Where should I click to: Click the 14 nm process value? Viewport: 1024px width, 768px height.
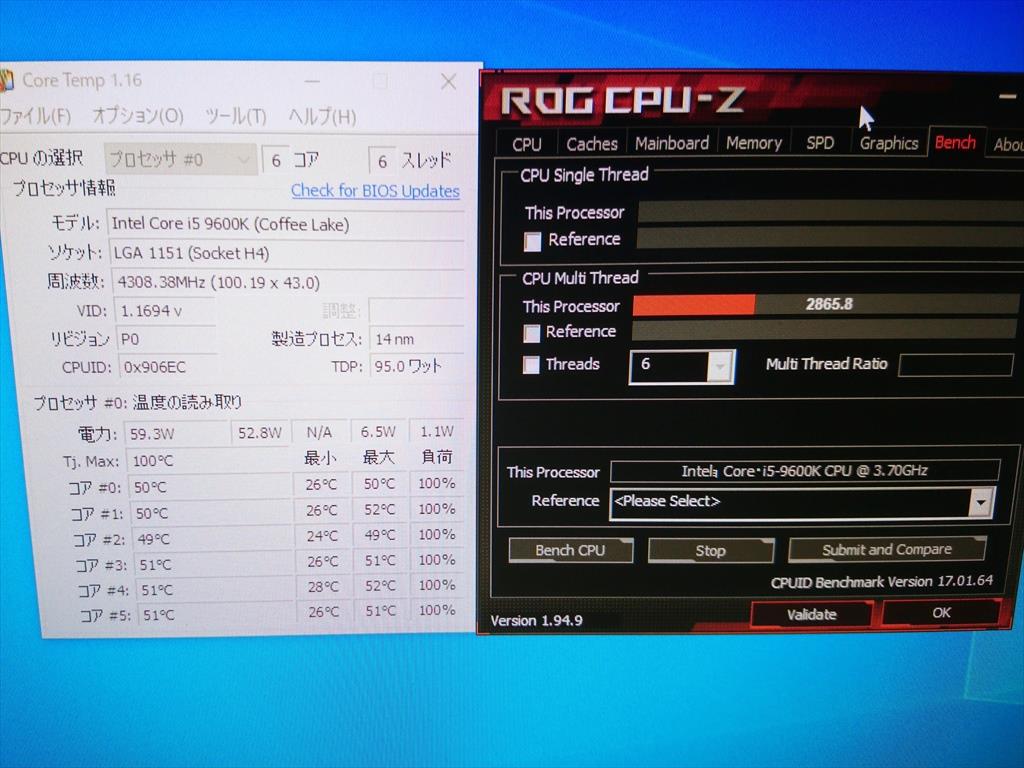[417, 339]
